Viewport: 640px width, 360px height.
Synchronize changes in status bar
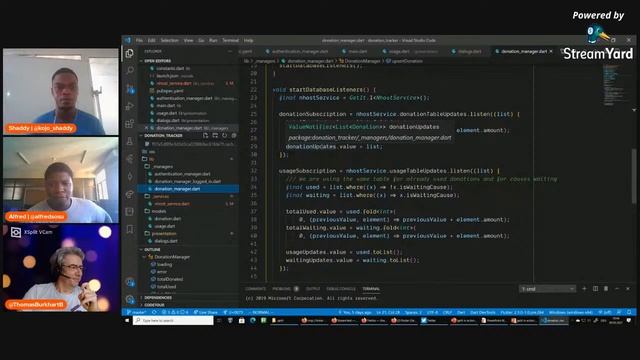154,312
